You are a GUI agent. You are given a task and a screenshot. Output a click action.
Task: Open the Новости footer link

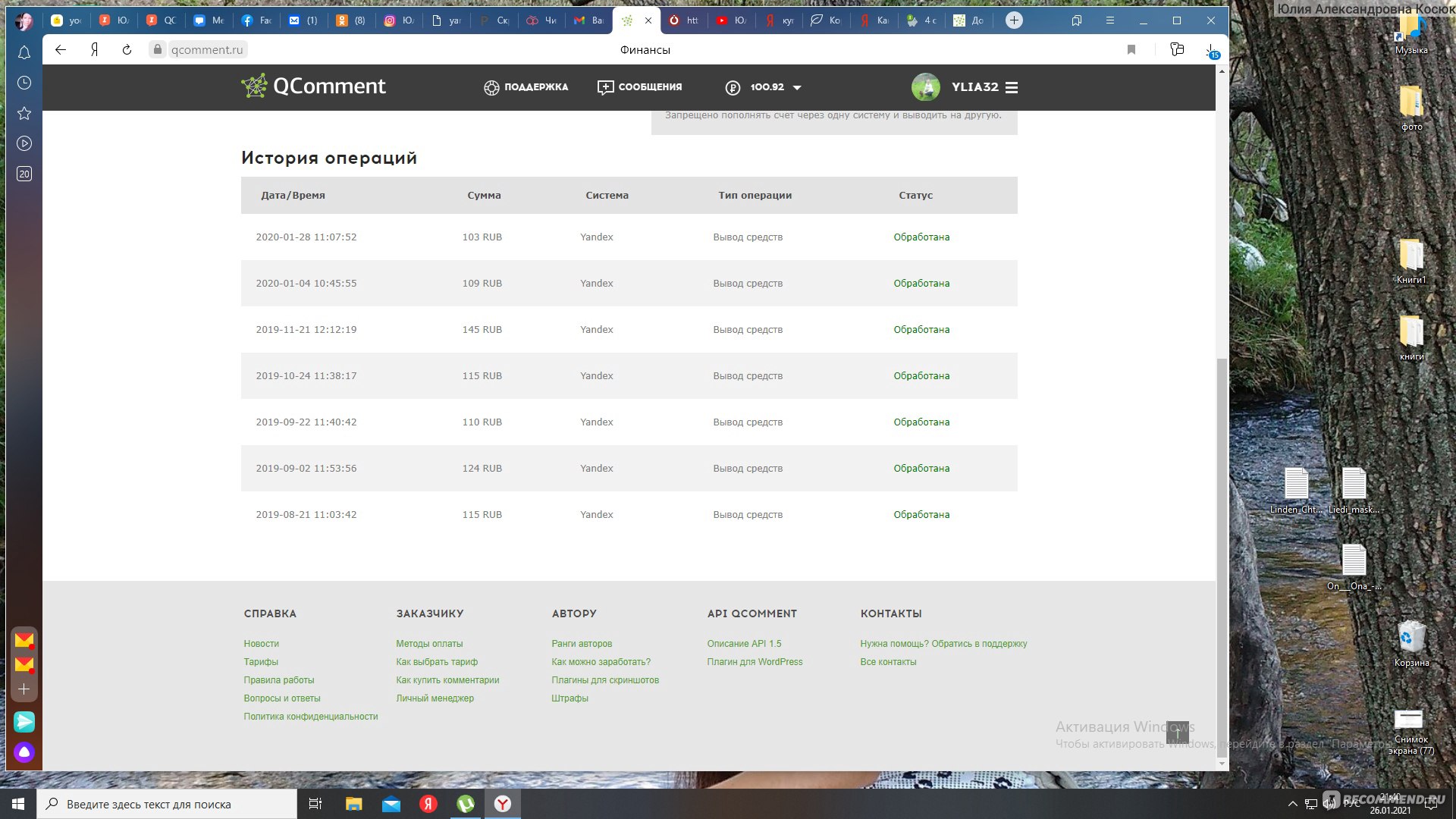[x=261, y=643]
